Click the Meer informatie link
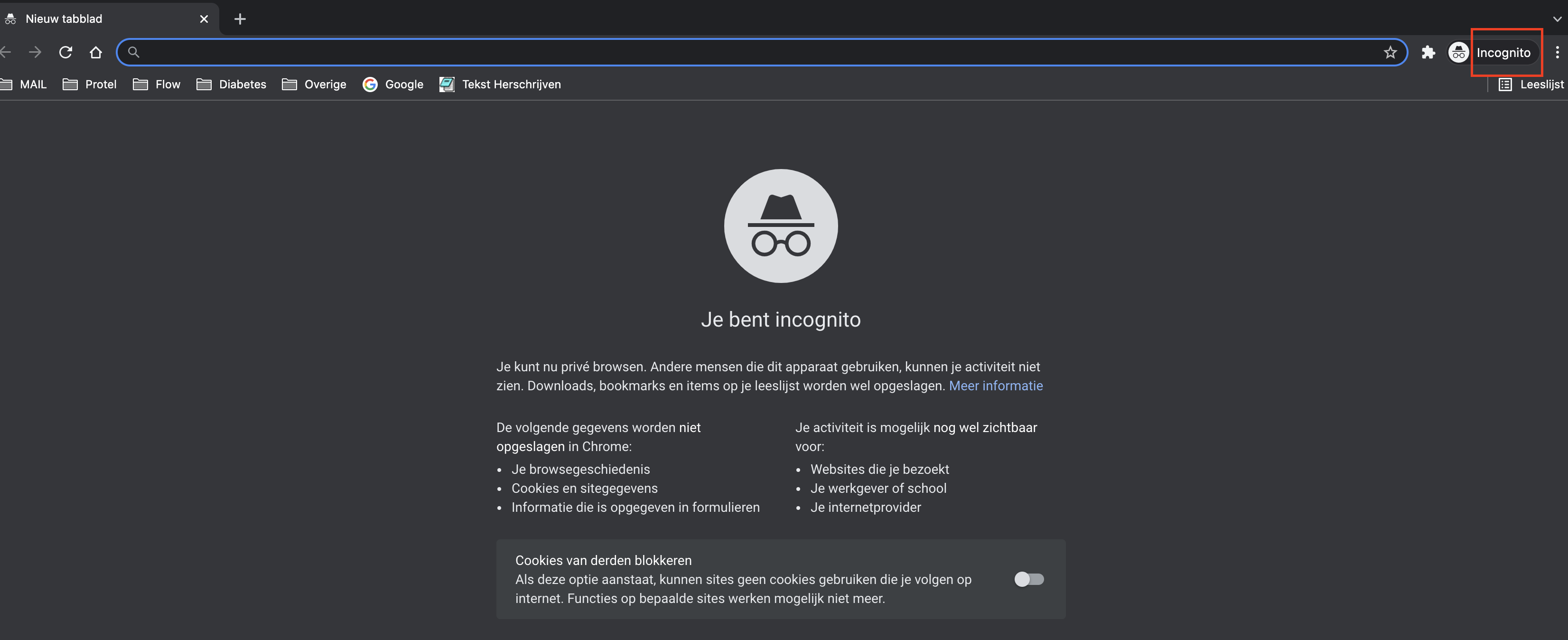 coord(995,386)
